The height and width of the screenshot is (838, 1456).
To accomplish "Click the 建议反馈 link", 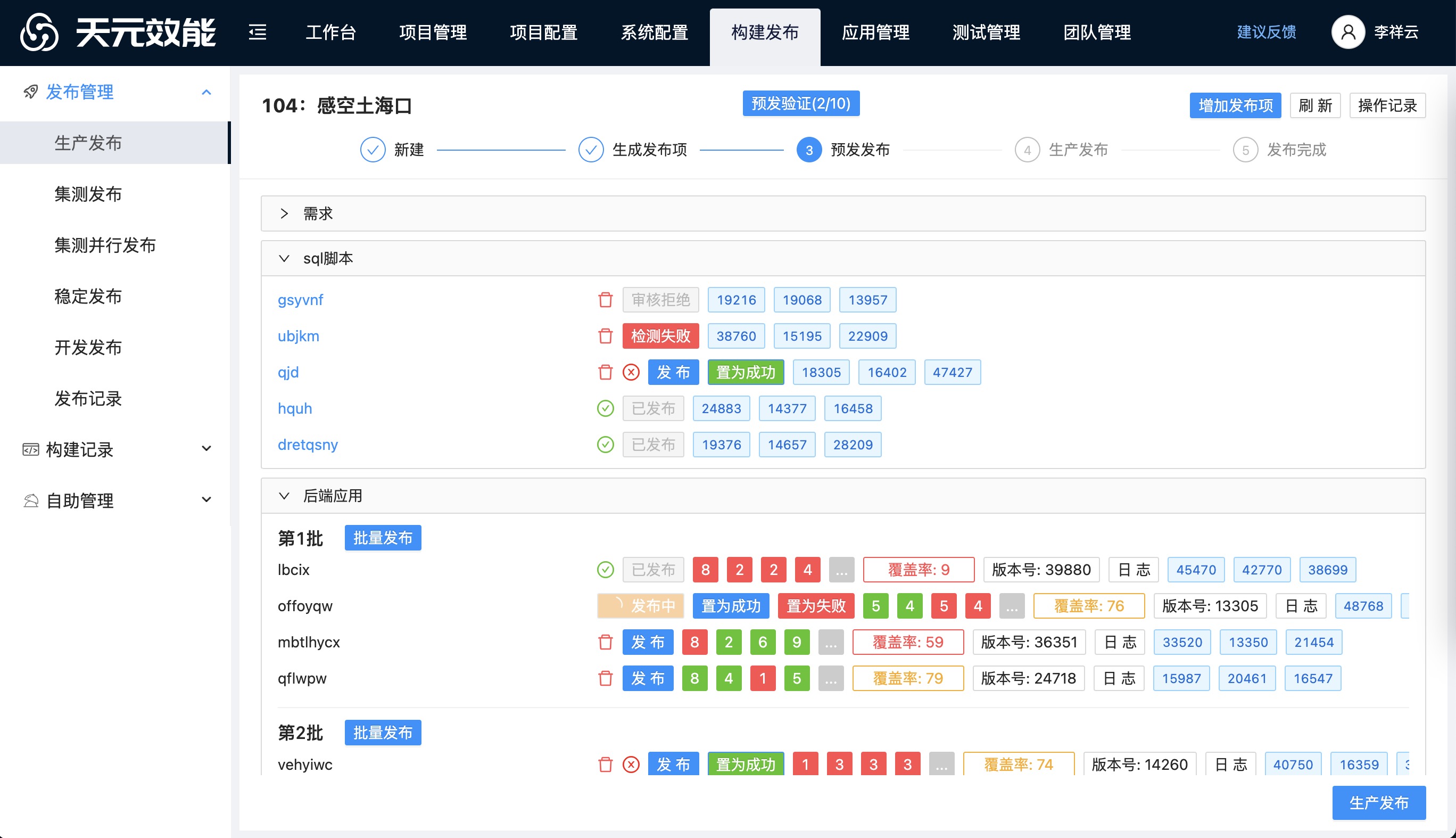I will [x=1266, y=32].
